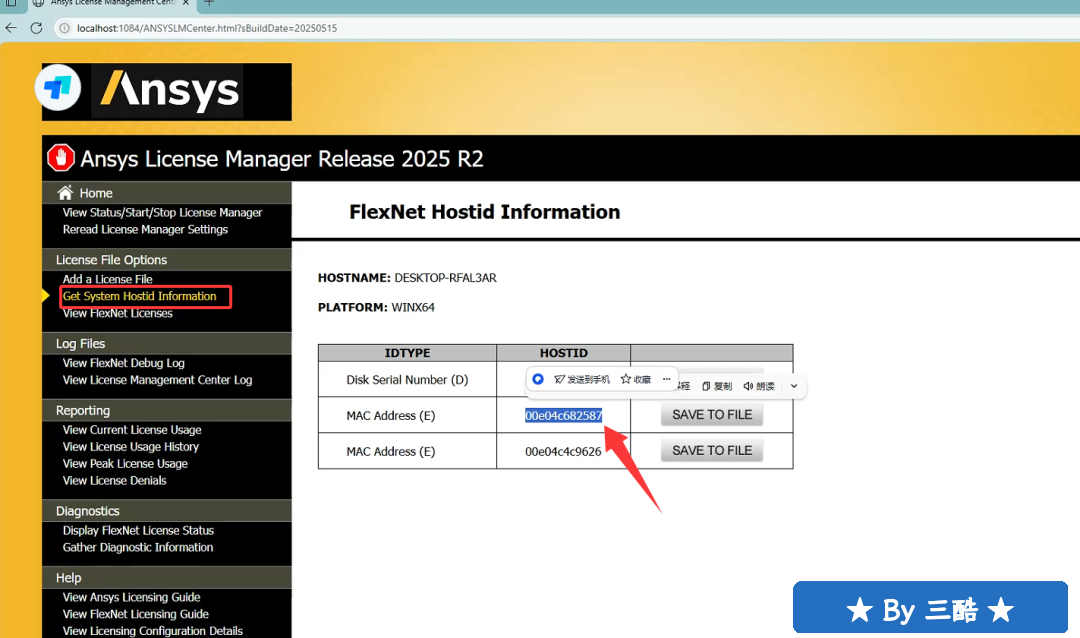
Task: Open View FlexNet Licenses
Action: (x=118, y=313)
